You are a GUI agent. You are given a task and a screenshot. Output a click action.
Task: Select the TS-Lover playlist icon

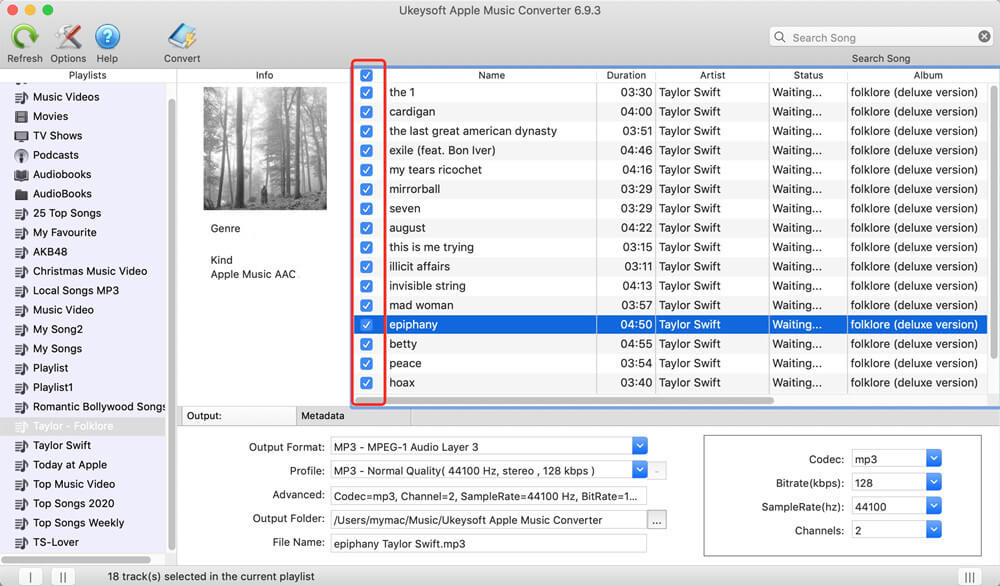[x=21, y=543]
